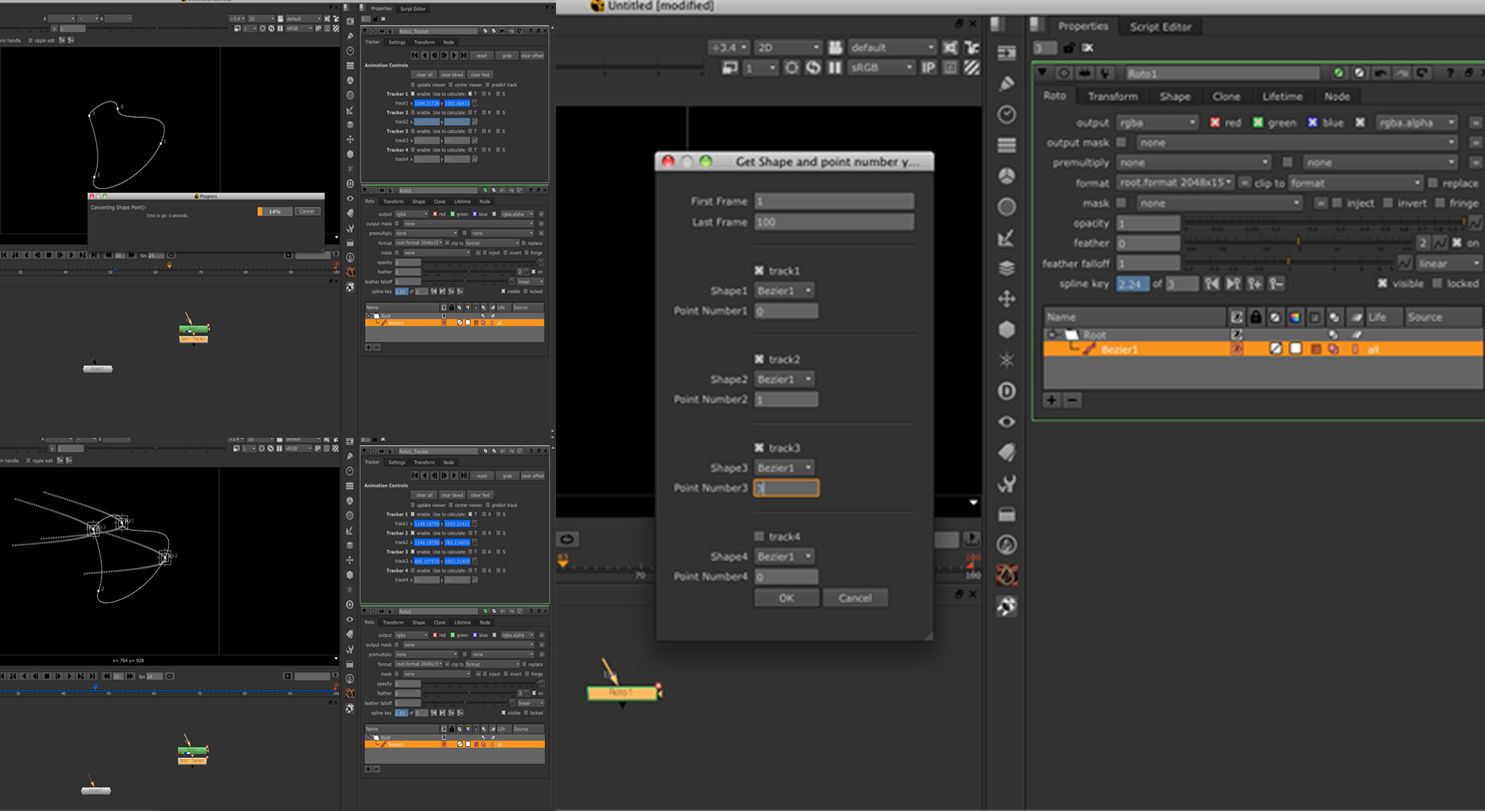The image size is (1485, 811).
Task: Open the Node tab of Roto1
Action: click(x=1337, y=97)
